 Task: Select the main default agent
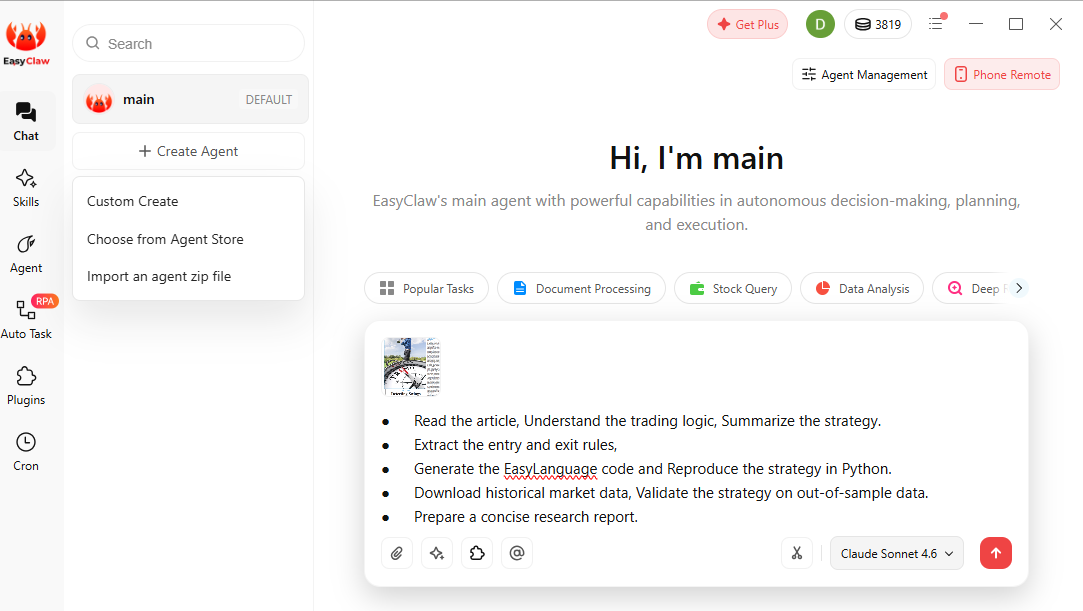click(x=191, y=99)
